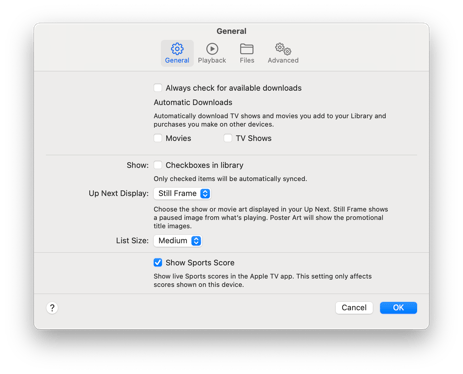463x374 pixels.
Task: Select the General gear icon tab
Action: 177,53
